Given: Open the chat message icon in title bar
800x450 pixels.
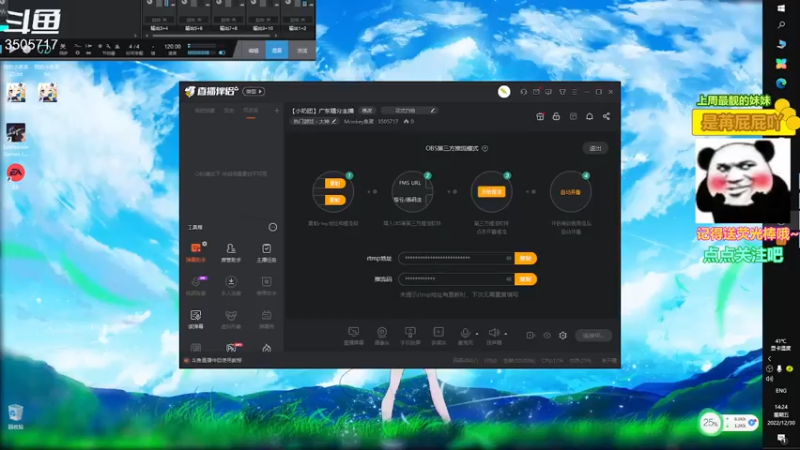Looking at the screenshot, I should [x=548, y=92].
